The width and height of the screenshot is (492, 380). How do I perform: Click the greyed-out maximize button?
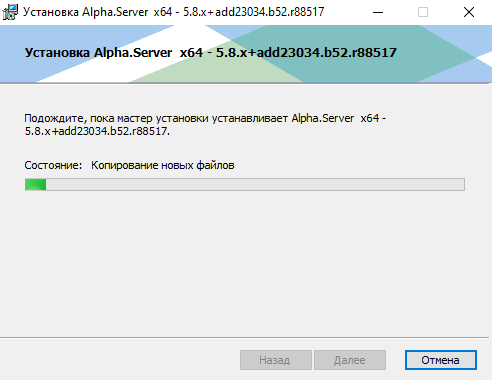point(423,12)
